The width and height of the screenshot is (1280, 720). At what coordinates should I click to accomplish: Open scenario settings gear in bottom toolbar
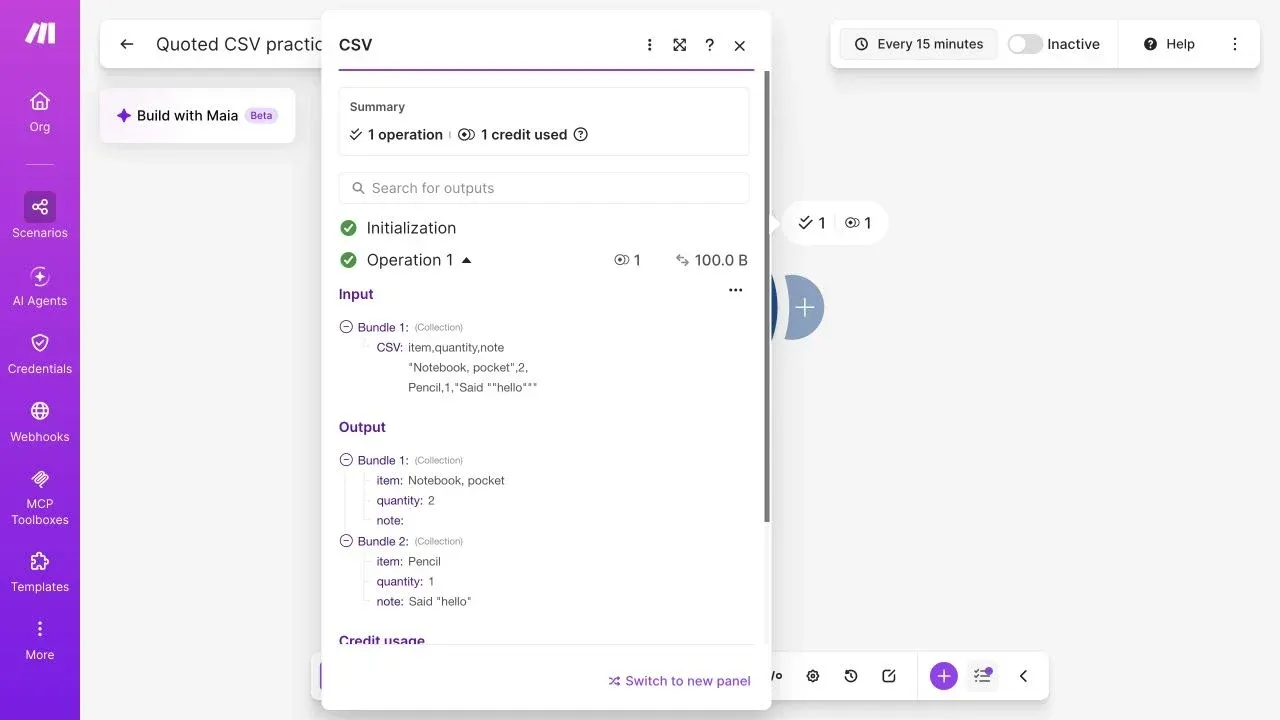click(813, 676)
